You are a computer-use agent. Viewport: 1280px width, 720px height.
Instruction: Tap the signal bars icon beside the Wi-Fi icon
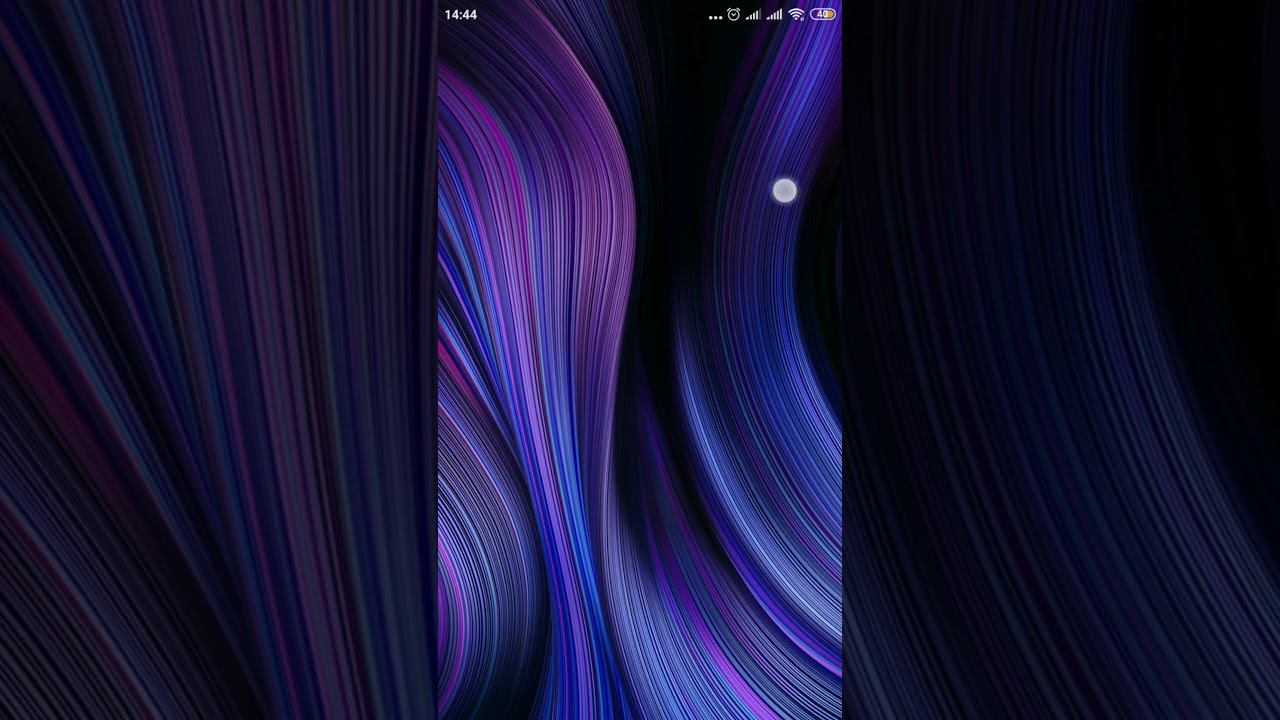point(774,15)
